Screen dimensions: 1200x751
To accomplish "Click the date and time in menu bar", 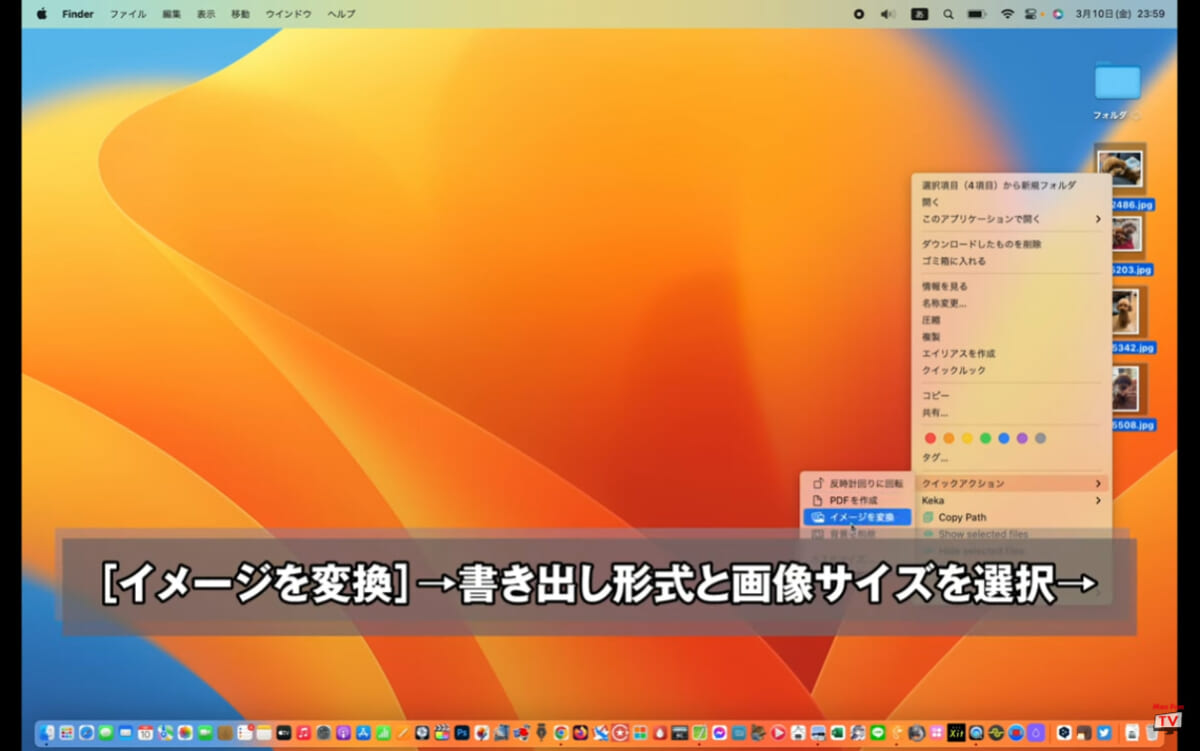I will (x=1120, y=14).
